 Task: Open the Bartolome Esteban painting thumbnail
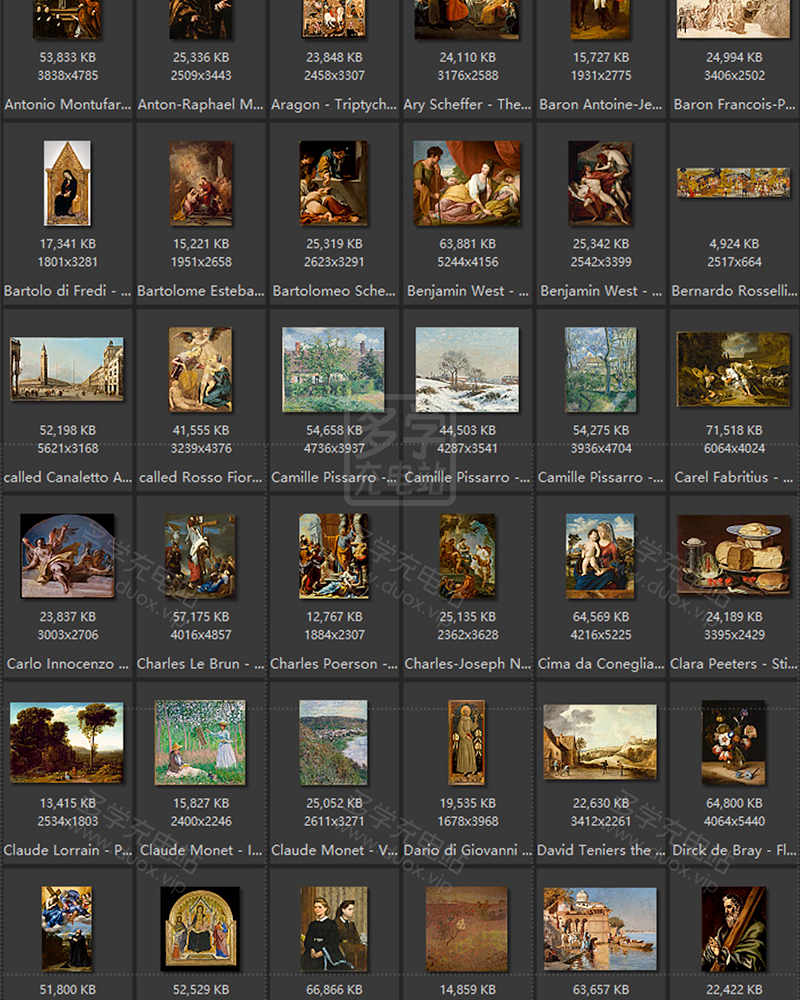(x=200, y=183)
